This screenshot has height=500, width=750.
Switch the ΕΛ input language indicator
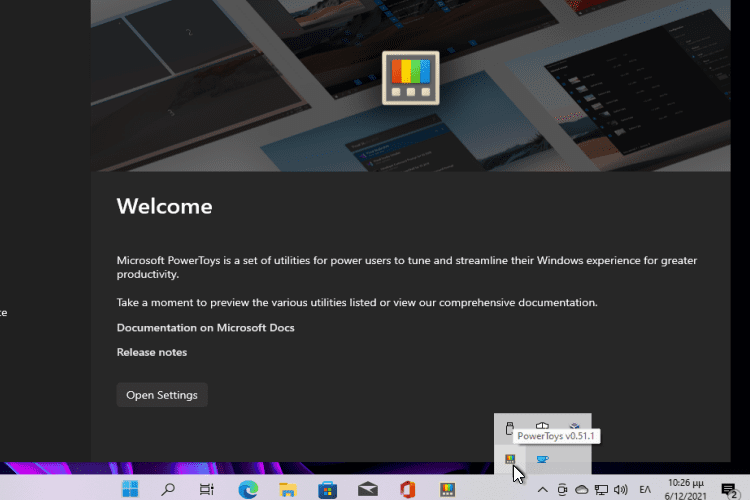(x=645, y=489)
